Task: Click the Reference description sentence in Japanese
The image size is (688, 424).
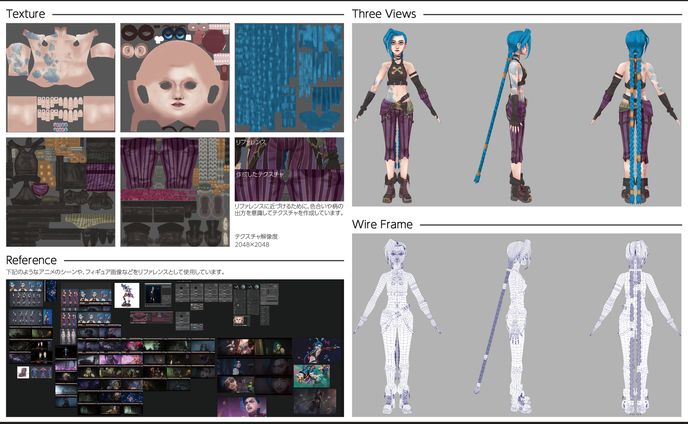Action: coord(116,272)
